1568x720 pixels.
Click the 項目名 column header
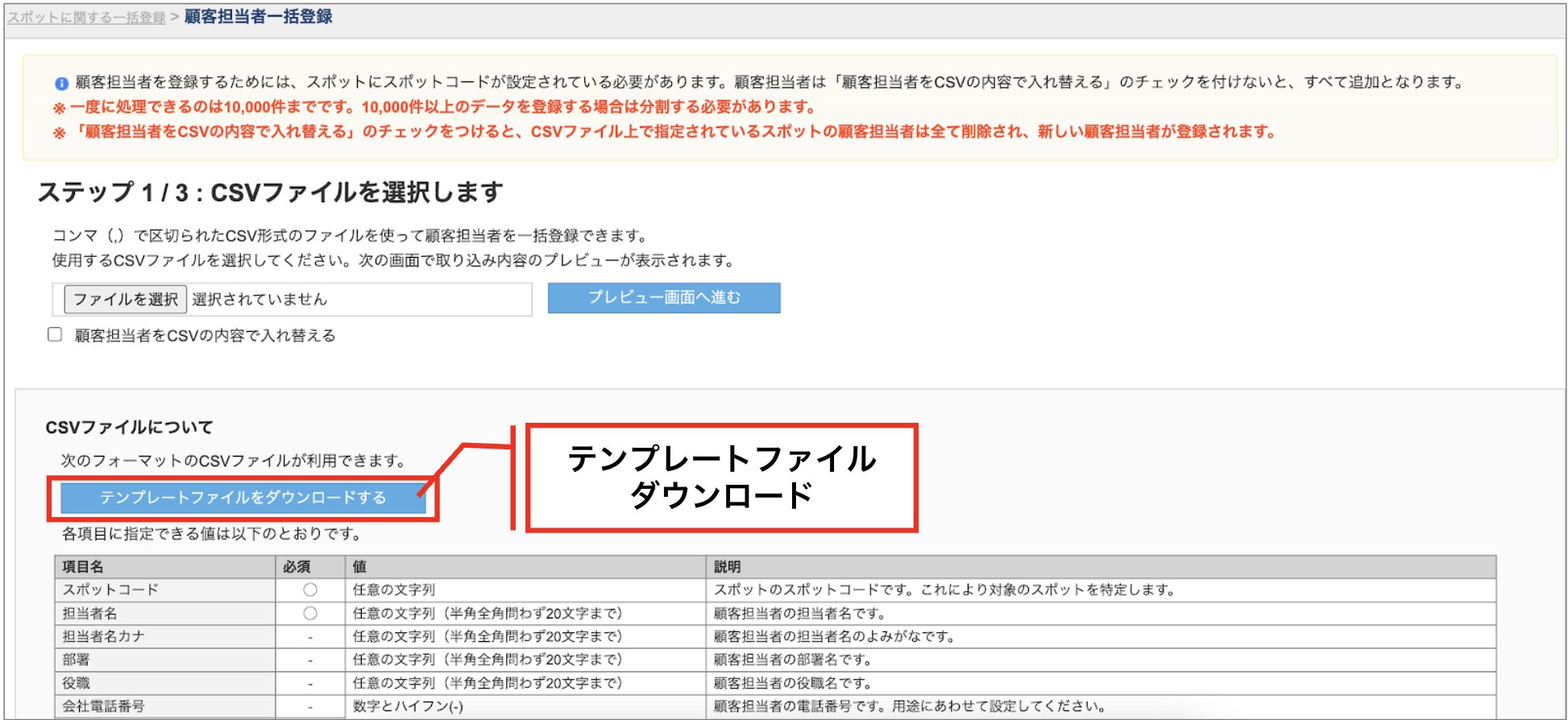pos(164,567)
